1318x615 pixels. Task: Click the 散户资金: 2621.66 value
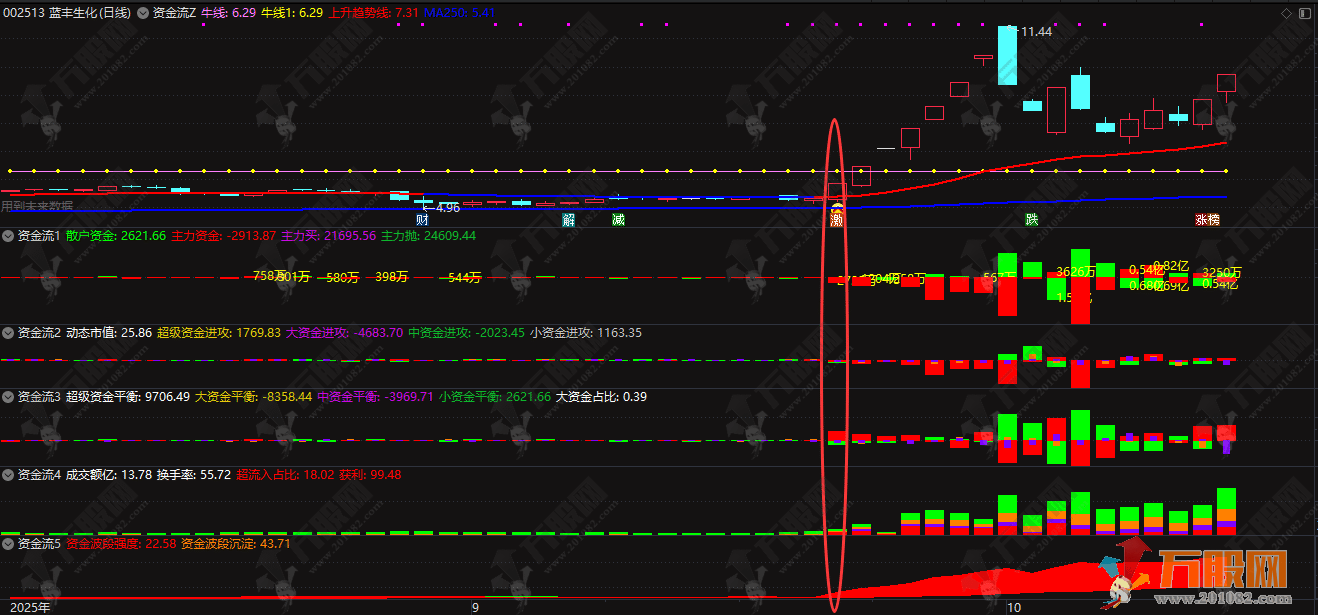coord(116,236)
